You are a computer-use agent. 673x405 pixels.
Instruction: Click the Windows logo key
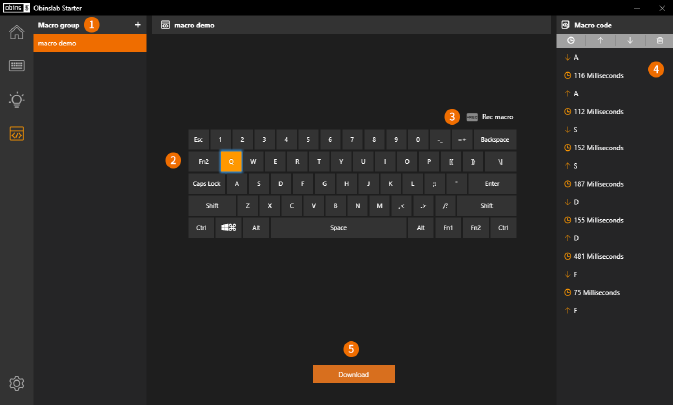[229, 228]
